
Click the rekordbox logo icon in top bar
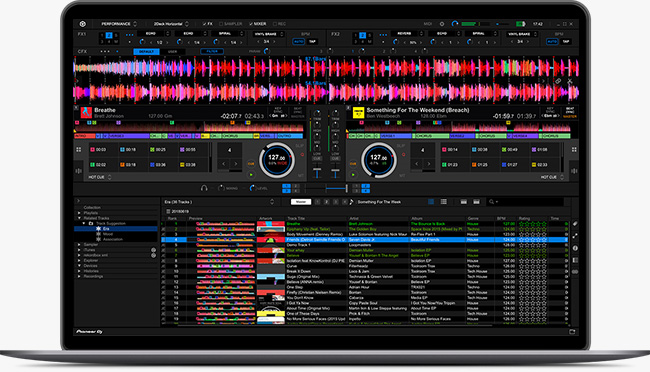pos(82,24)
